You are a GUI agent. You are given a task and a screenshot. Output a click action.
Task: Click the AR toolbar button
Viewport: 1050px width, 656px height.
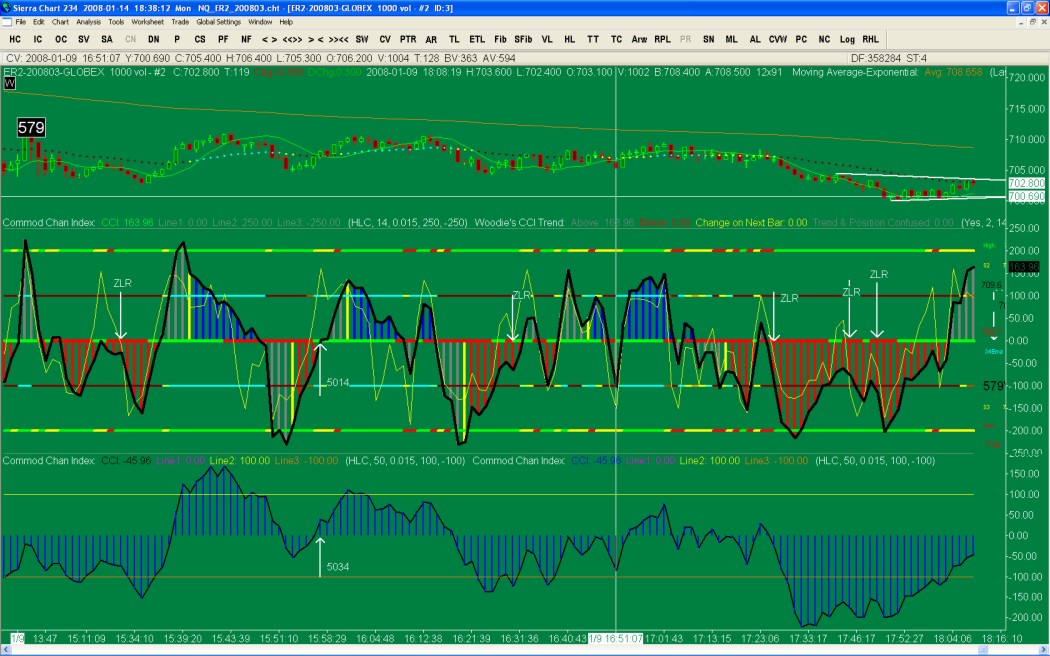[431, 39]
